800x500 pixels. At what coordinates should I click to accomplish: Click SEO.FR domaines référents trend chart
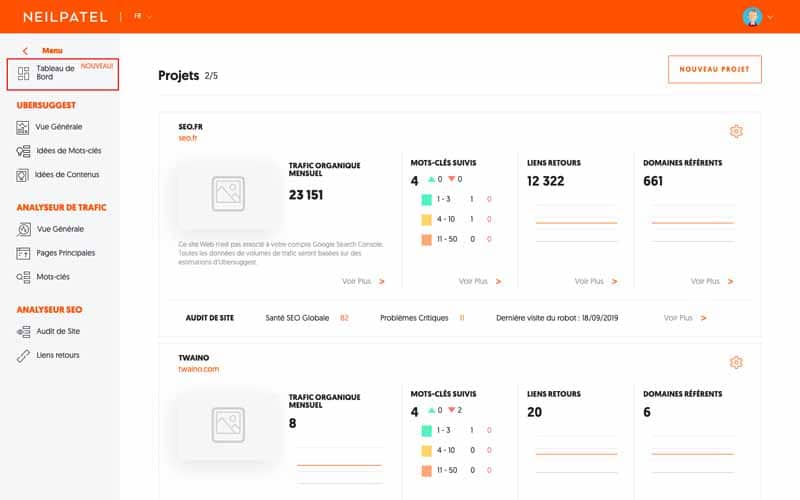[x=692, y=223]
